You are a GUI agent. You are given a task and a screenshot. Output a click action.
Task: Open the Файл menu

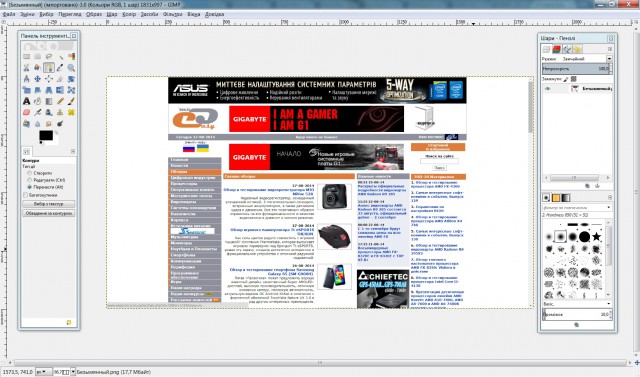(9, 14)
